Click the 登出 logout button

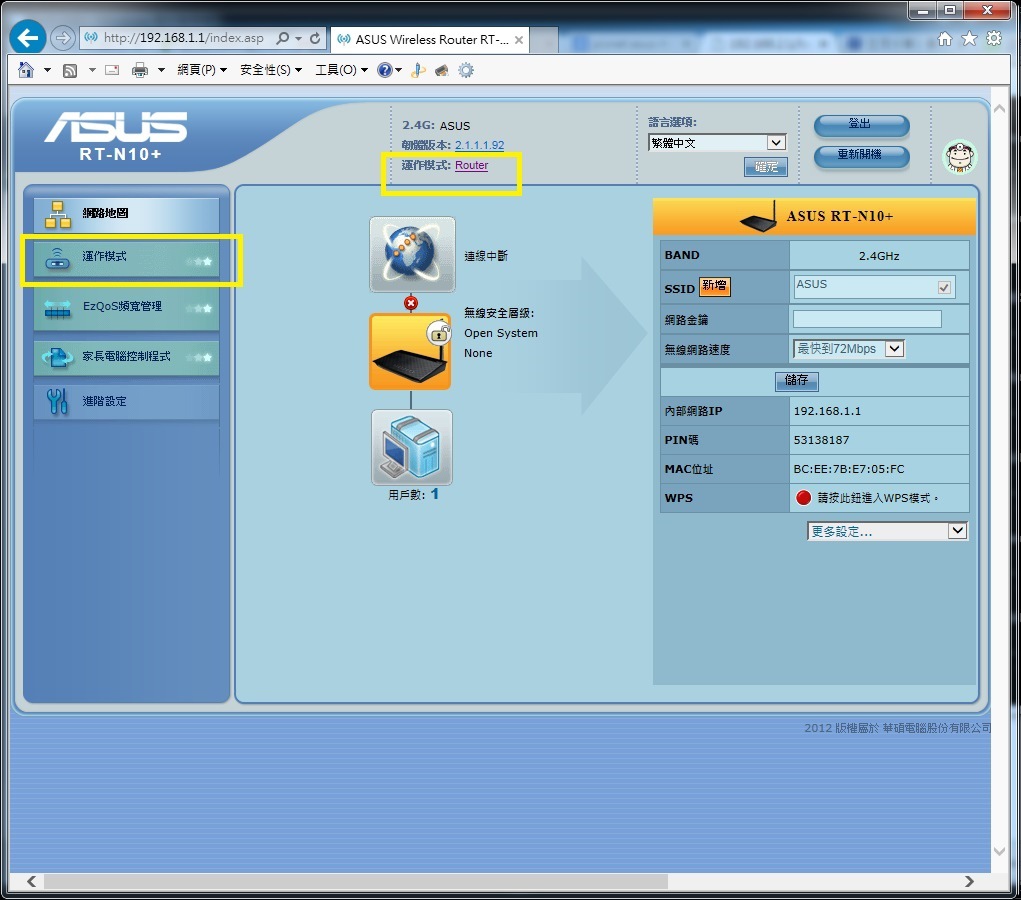(x=861, y=124)
